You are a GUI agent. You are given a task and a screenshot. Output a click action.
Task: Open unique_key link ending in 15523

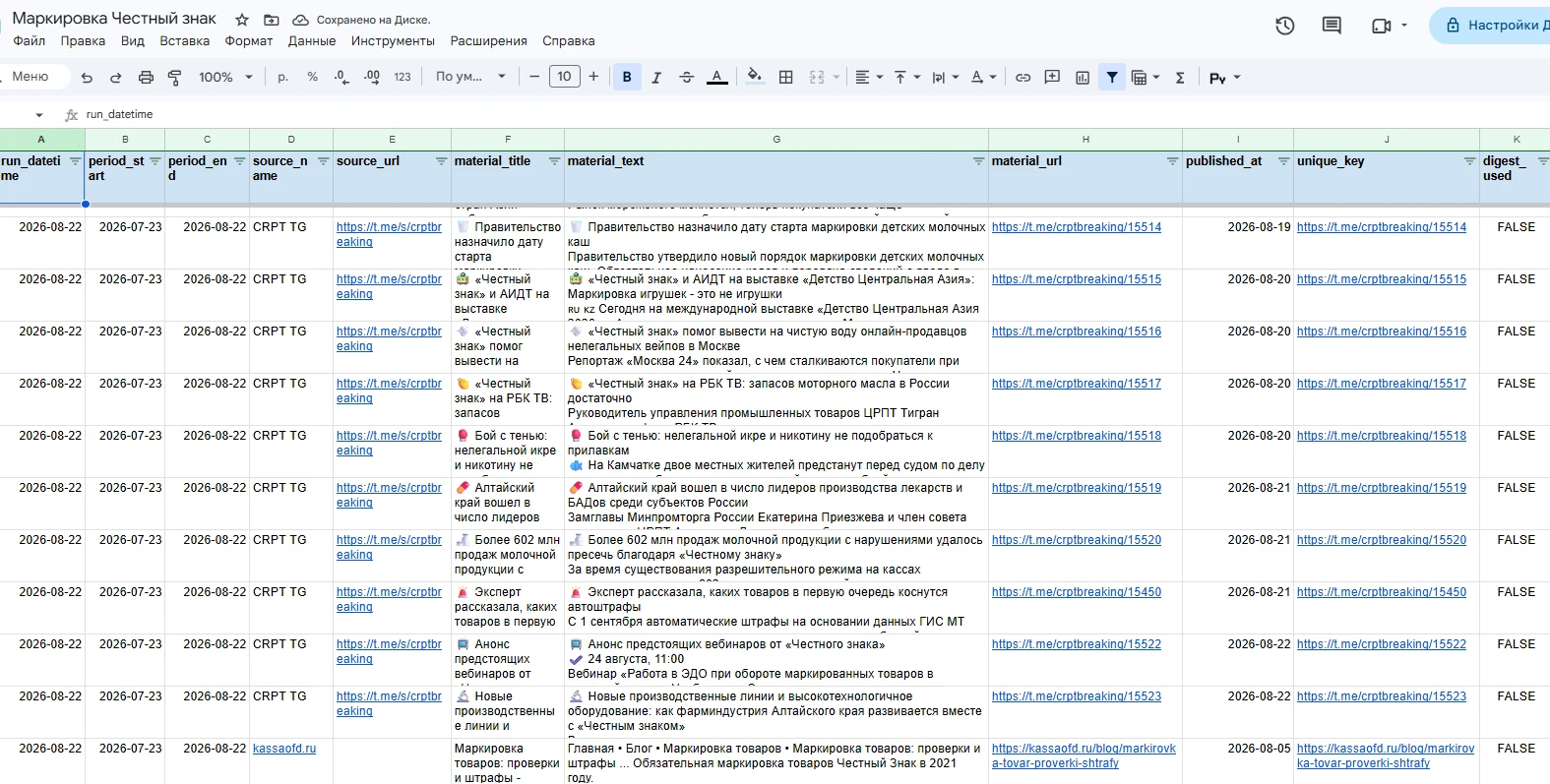tap(1382, 696)
